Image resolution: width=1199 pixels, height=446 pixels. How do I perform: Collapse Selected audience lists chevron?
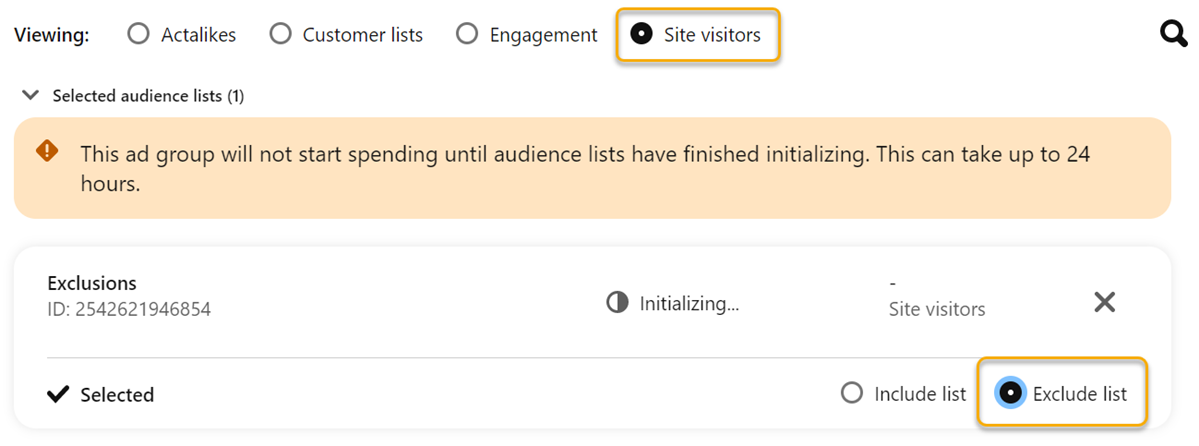pyautogui.click(x=32, y=96)
